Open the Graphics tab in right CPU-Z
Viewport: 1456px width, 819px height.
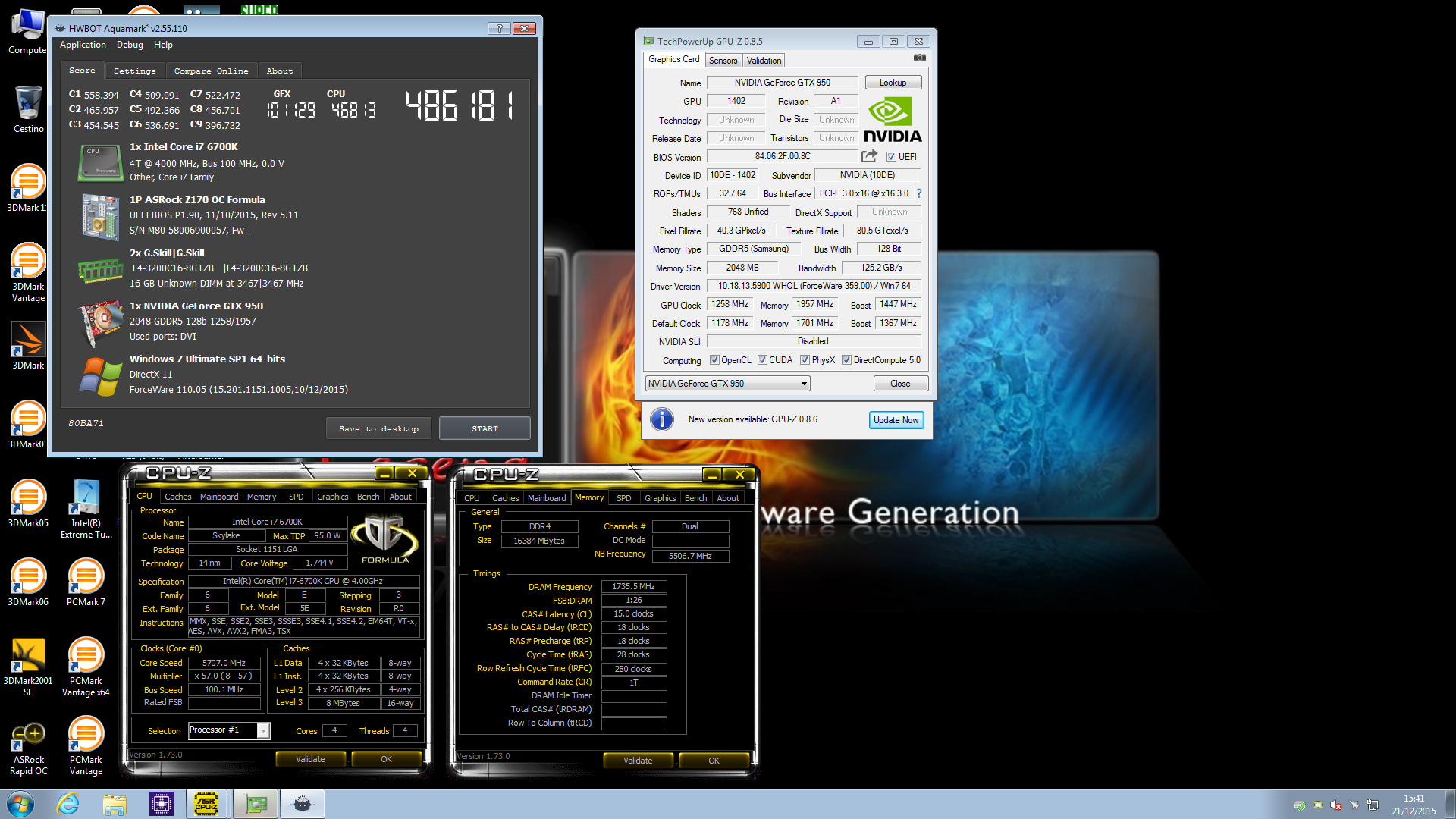pos(660,498)
